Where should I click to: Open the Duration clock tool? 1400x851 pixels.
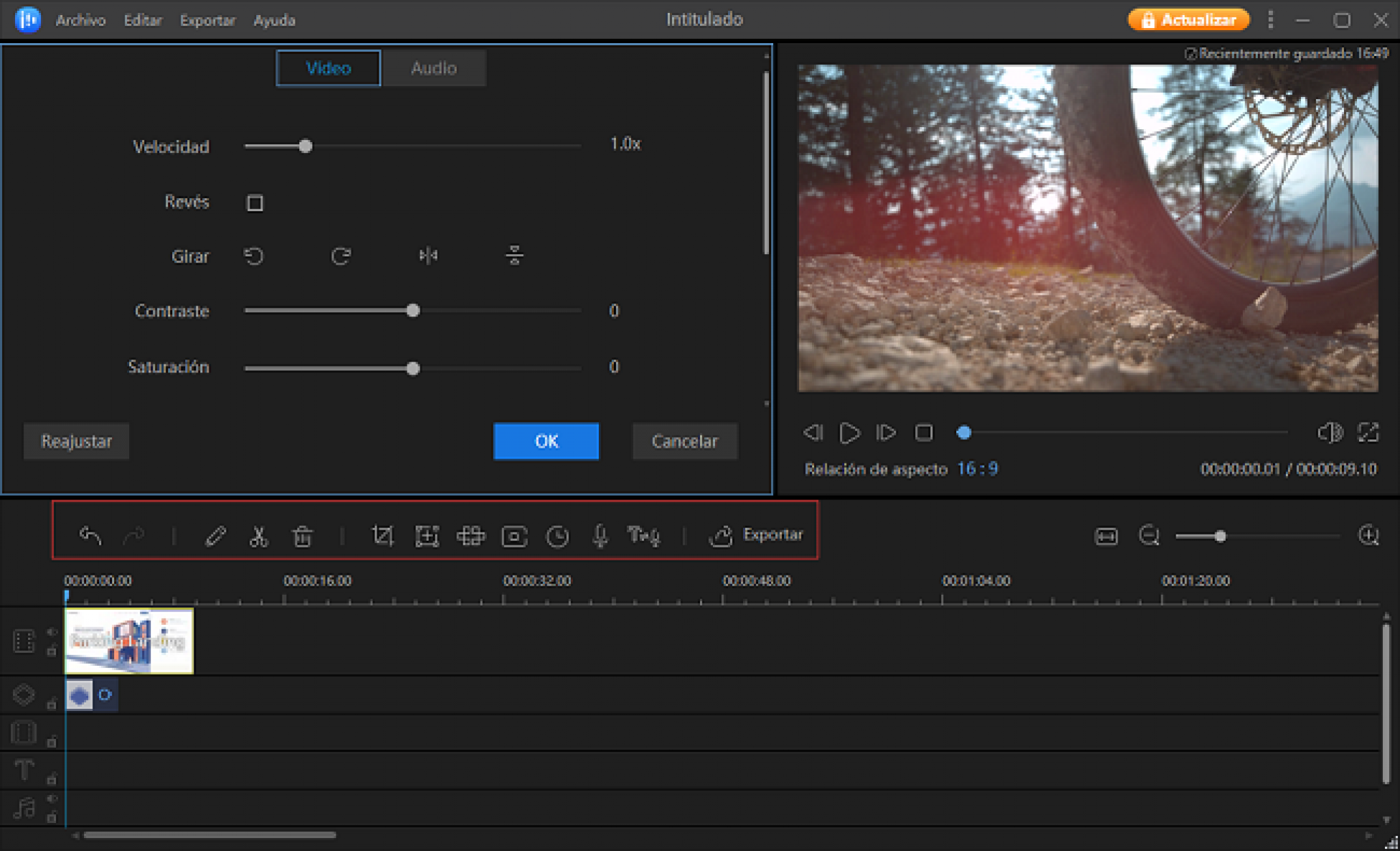pyautogui.click(x=558, y=537)
